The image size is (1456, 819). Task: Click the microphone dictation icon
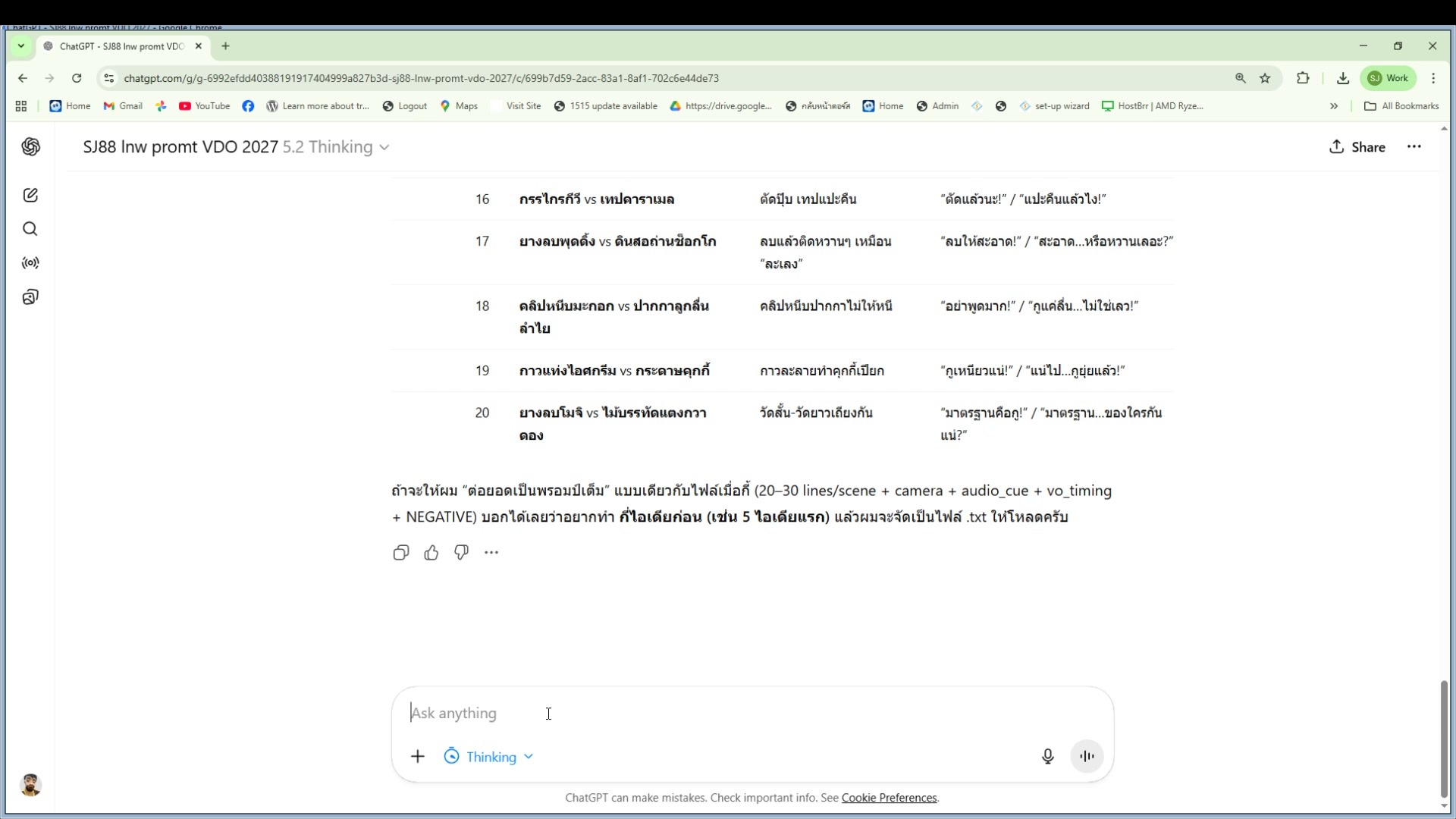point(1047,756)
